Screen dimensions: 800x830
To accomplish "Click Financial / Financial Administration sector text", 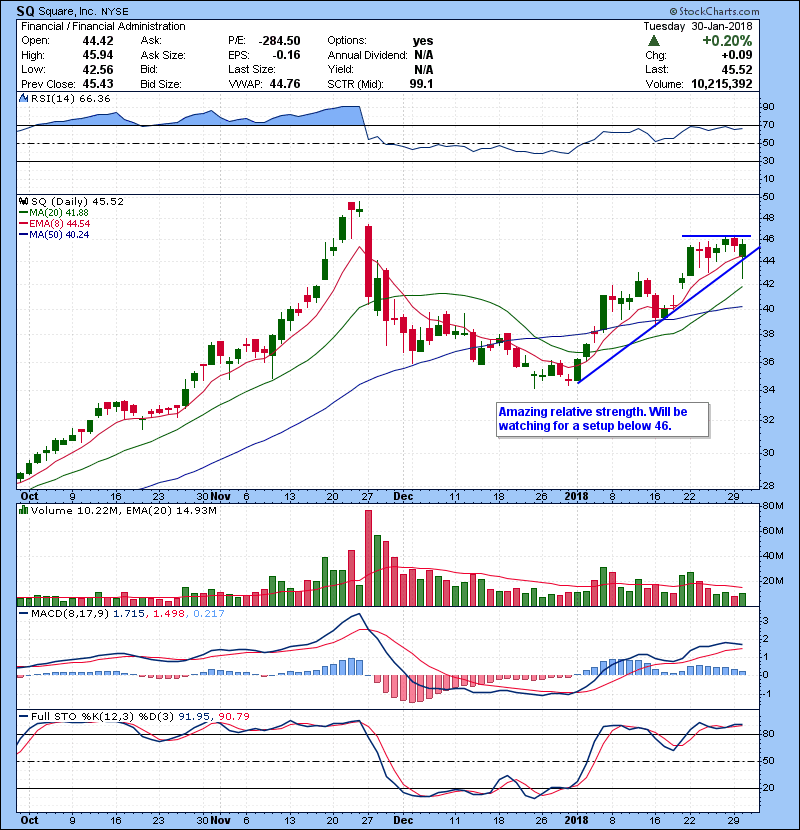I will coord(103,26).
